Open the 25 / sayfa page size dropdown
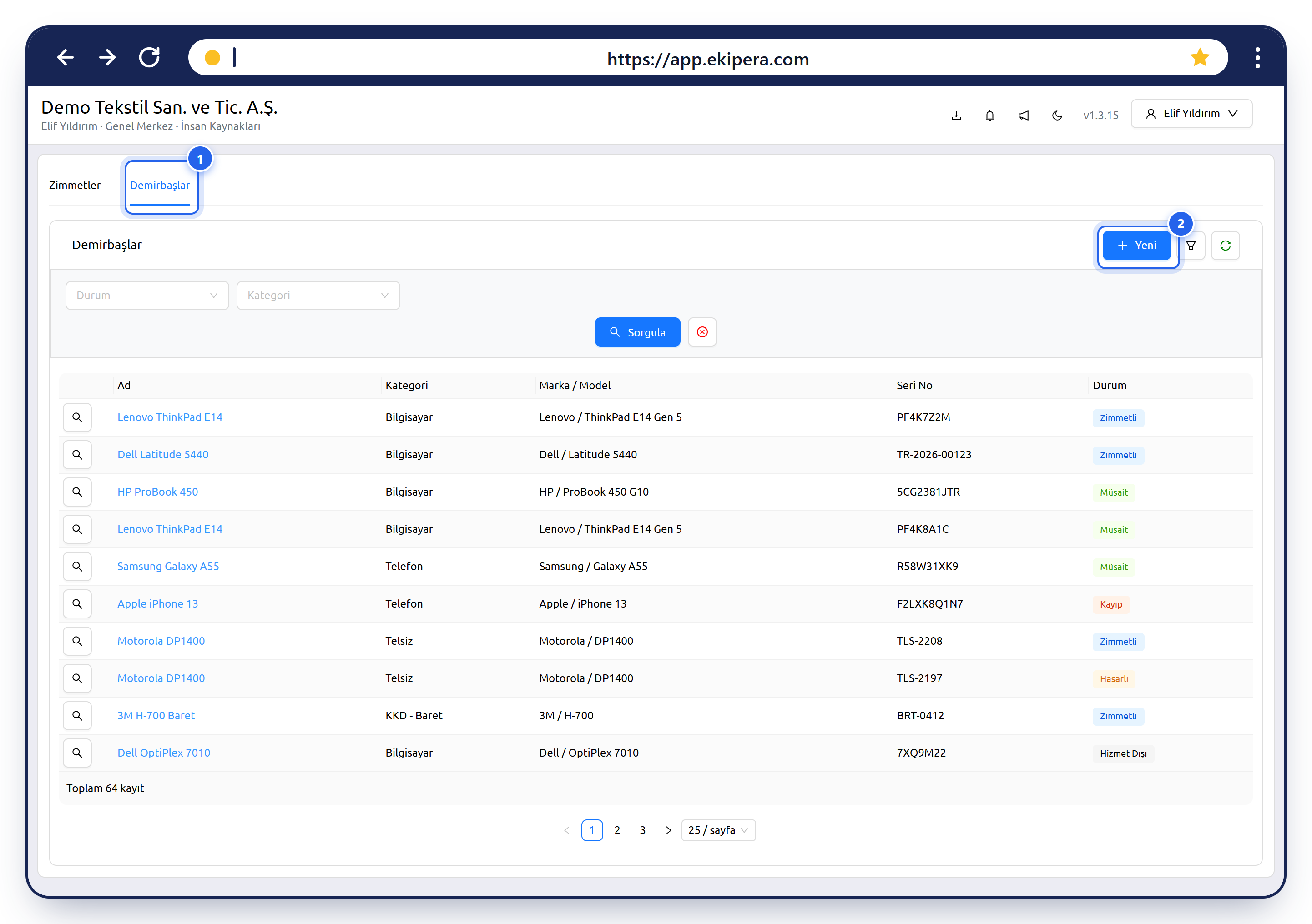This screenshot has height=924, width=1312. [718, 830]
